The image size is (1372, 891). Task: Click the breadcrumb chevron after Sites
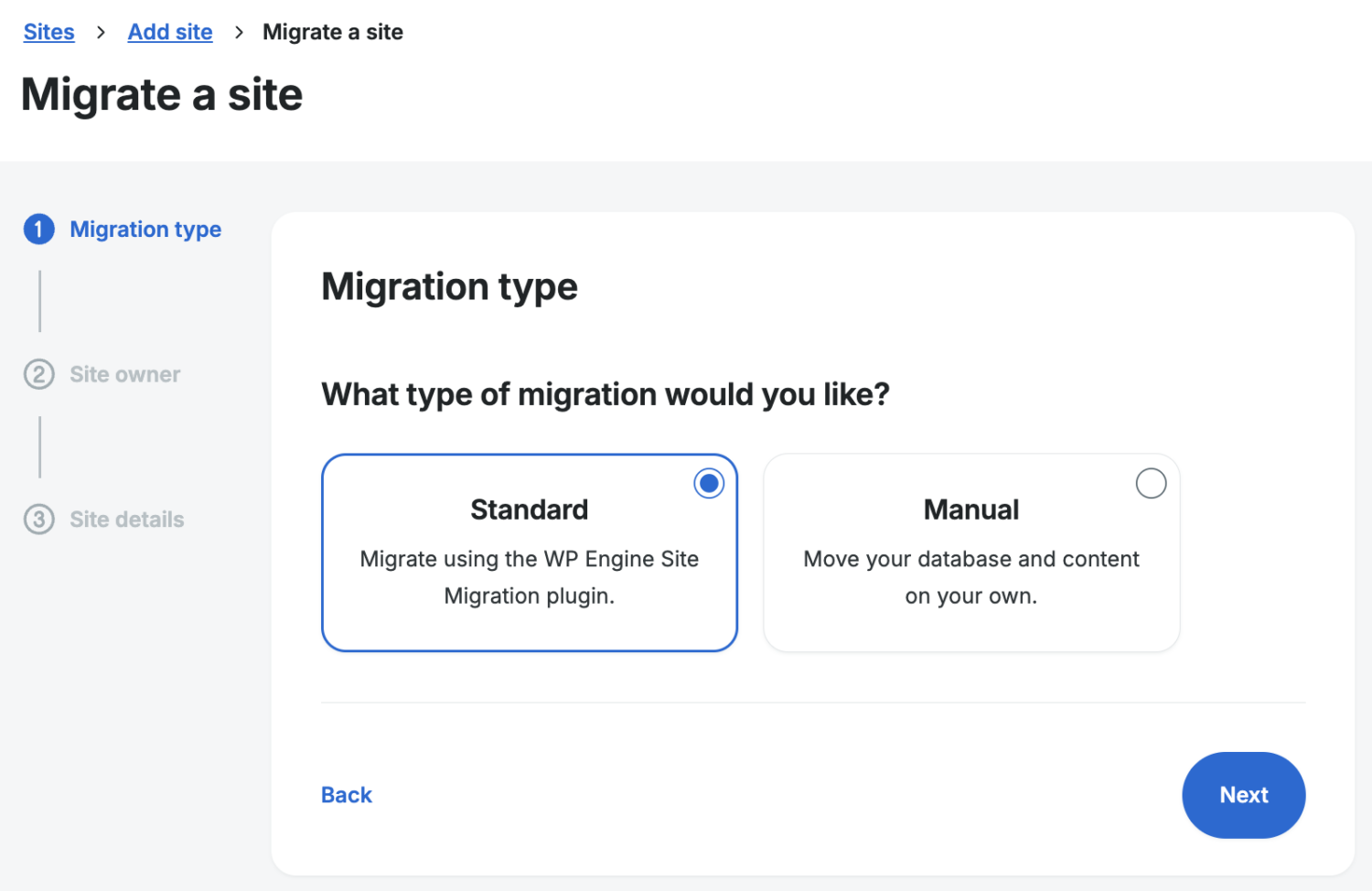(x=101, y=32)
